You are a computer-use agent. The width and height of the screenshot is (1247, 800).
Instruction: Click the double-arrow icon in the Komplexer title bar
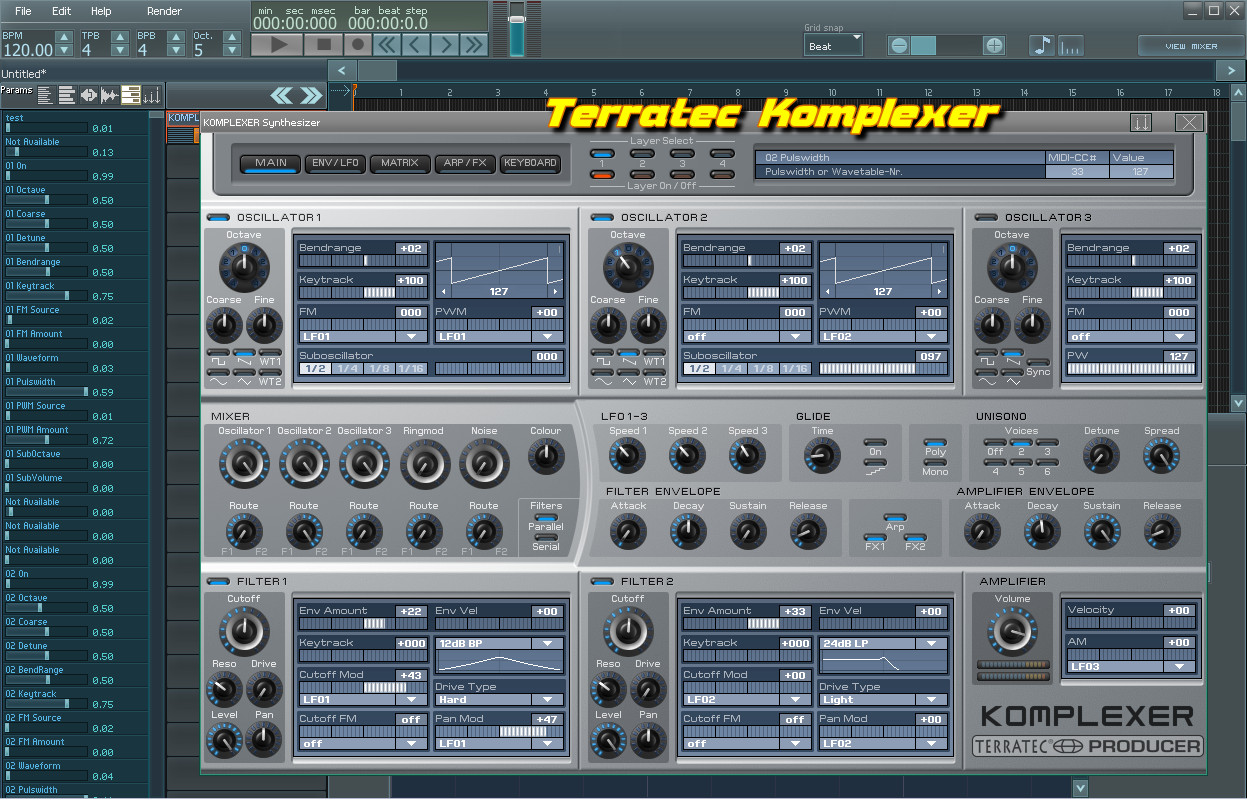[x=1141, y=122]
